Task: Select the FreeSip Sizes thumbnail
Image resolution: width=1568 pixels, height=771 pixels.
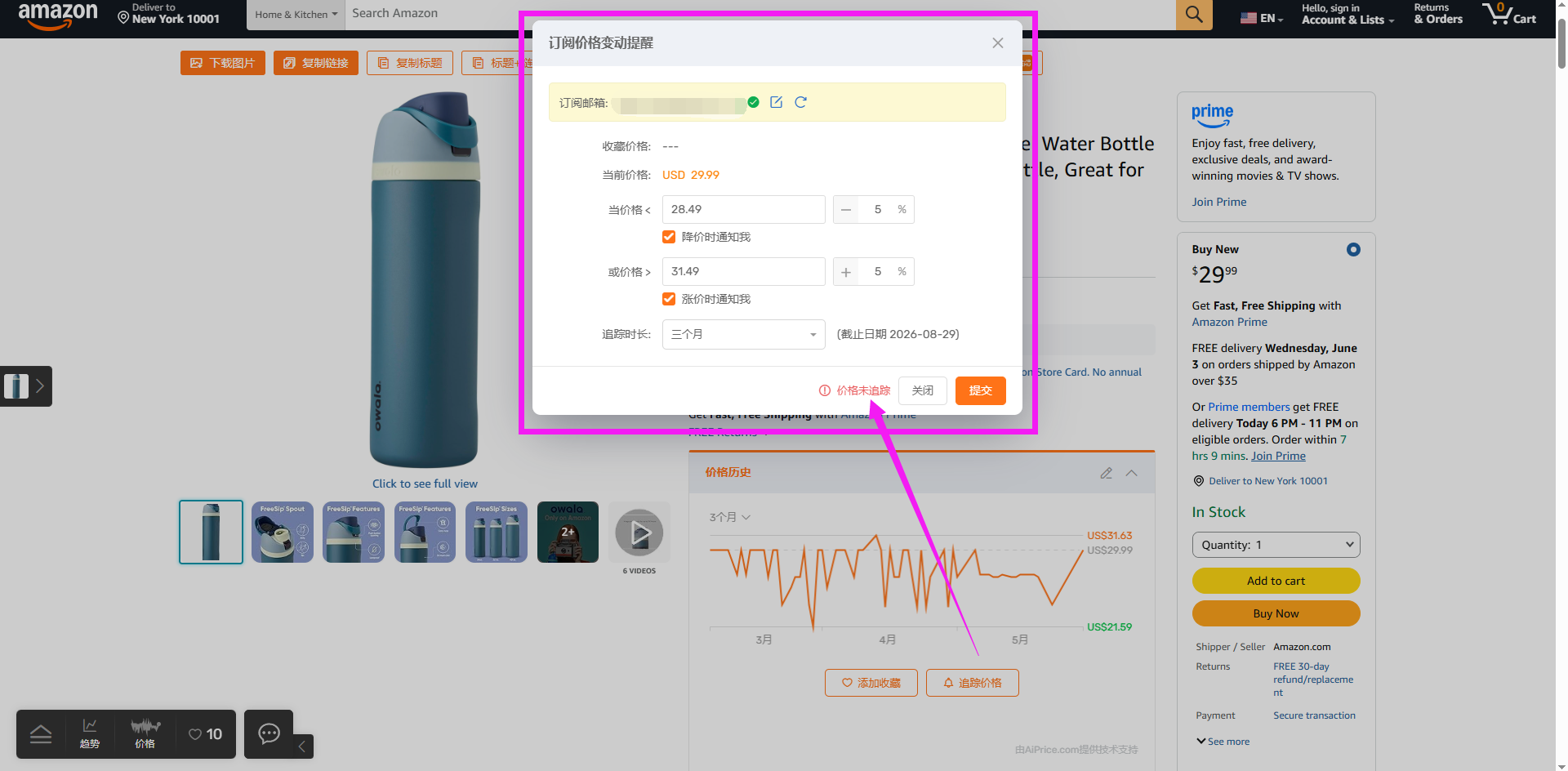Action: [x=497, y=532]
